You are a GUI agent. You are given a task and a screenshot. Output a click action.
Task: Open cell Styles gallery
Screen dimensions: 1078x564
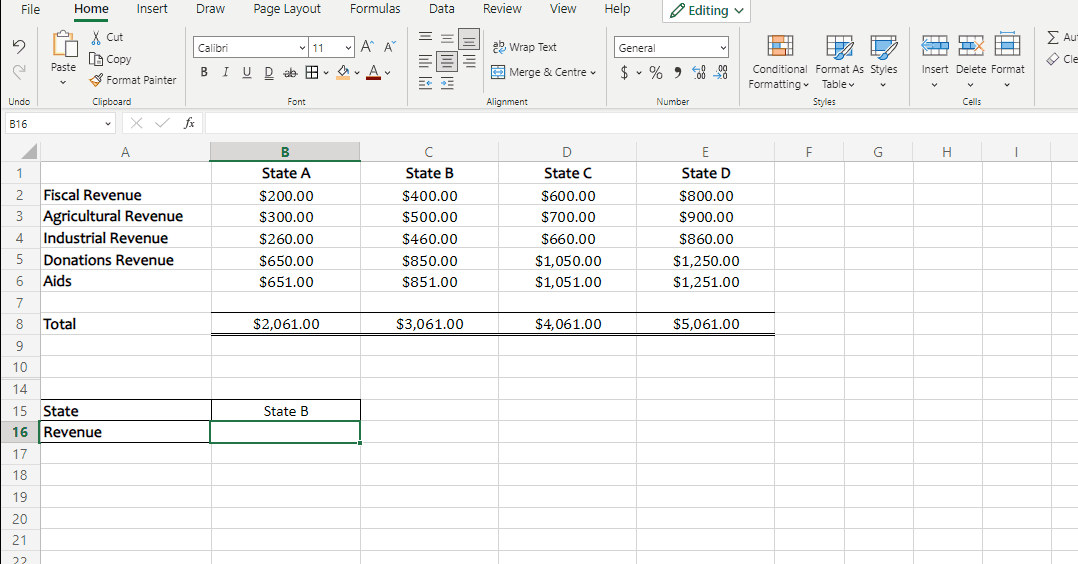[883, 62]
